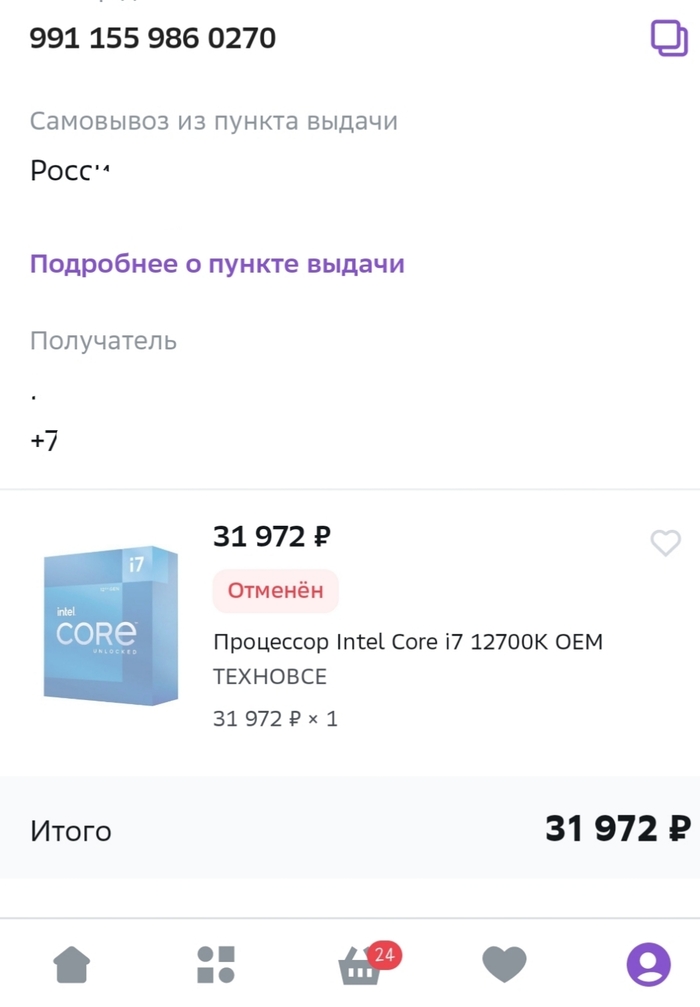Open the shopping cart
Image resolution: width=700 pixels, height=1007 pixels.
(359, 967)
